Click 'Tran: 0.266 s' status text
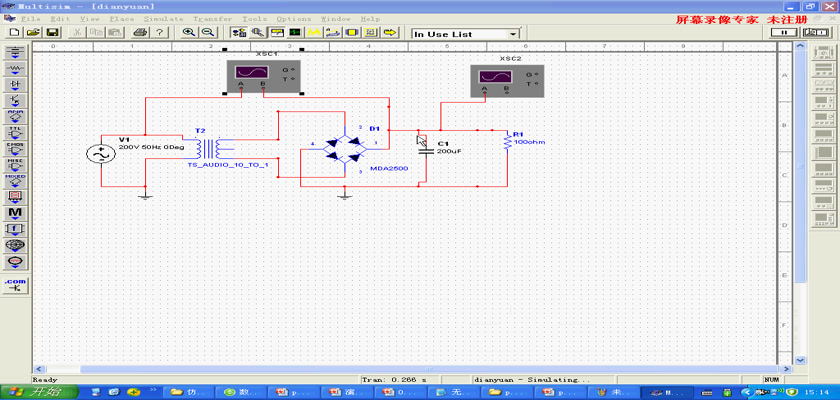This screenshot has height=400, width=840. point(394,380)
